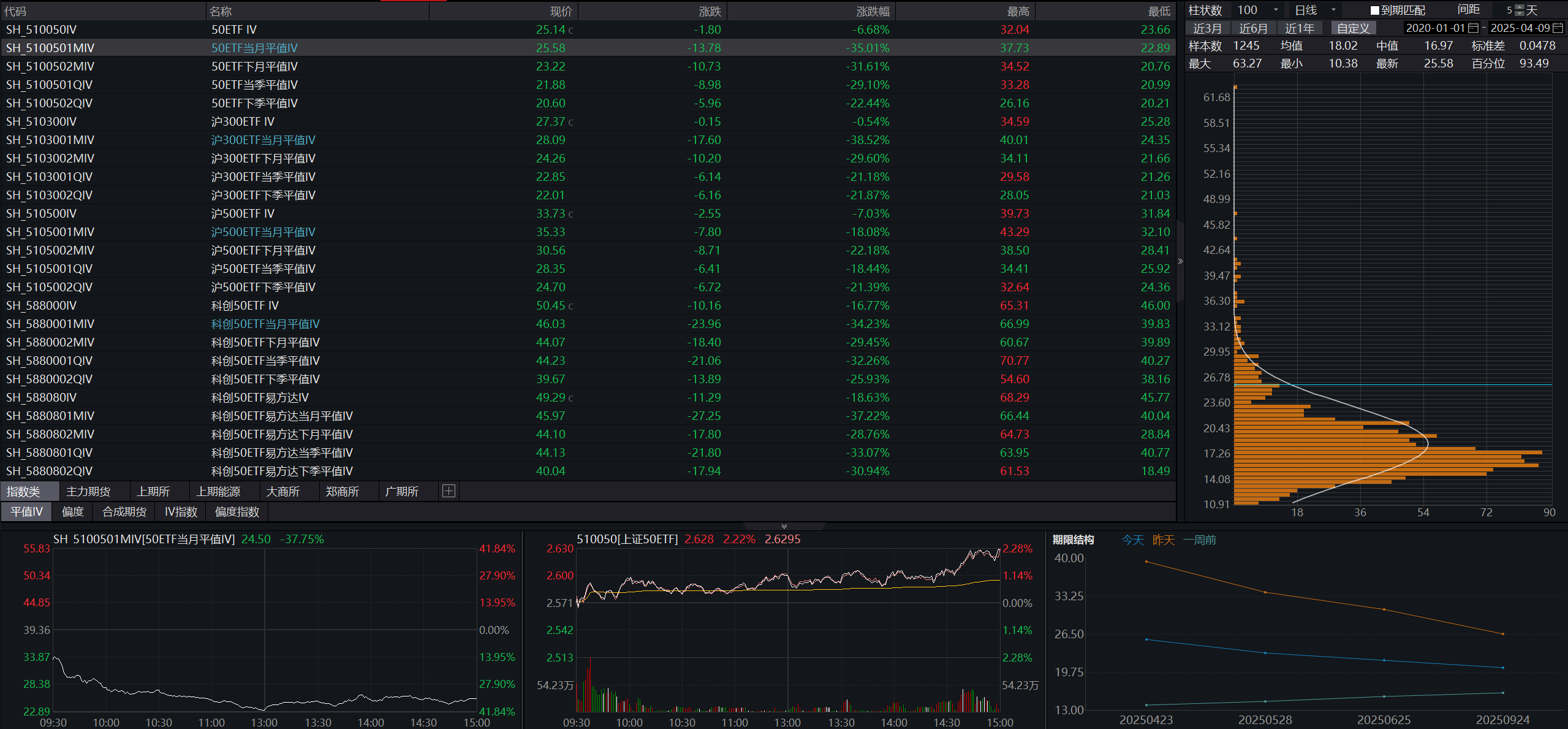Enable the 到期匹配 checkbox
The image size is (1568, 729).
[x=1374, y=10]
